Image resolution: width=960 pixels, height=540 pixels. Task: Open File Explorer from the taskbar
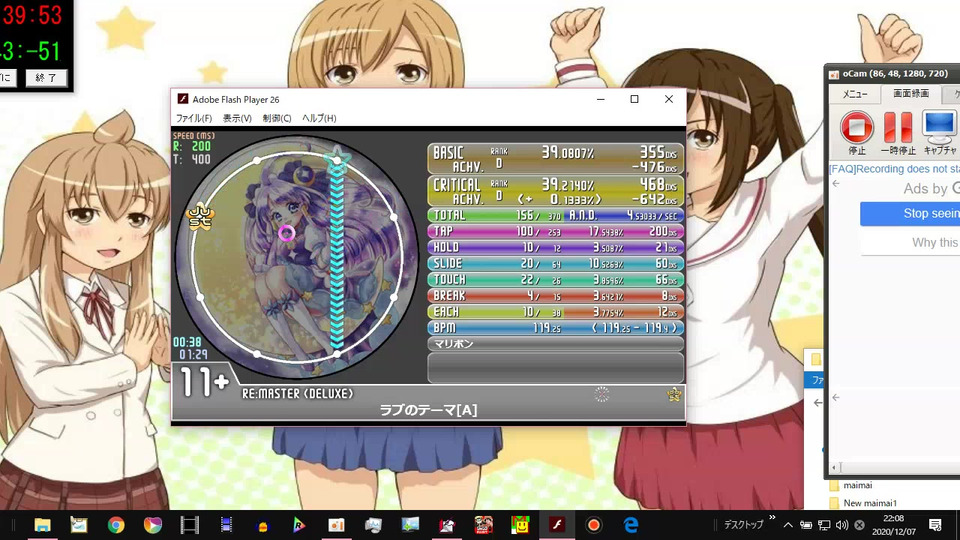42,525
